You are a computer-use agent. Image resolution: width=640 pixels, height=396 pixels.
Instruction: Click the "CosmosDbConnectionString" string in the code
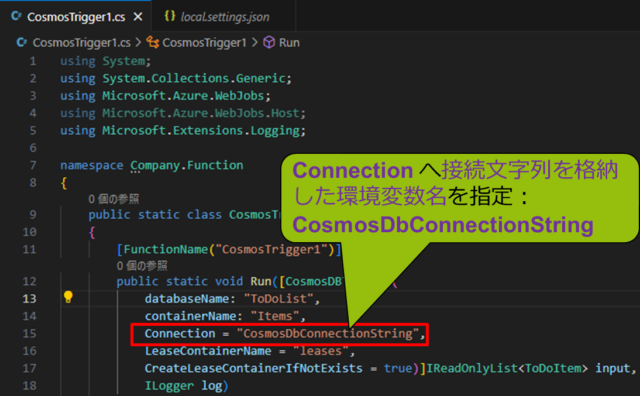pyautogui.click(x=328, y=334)
